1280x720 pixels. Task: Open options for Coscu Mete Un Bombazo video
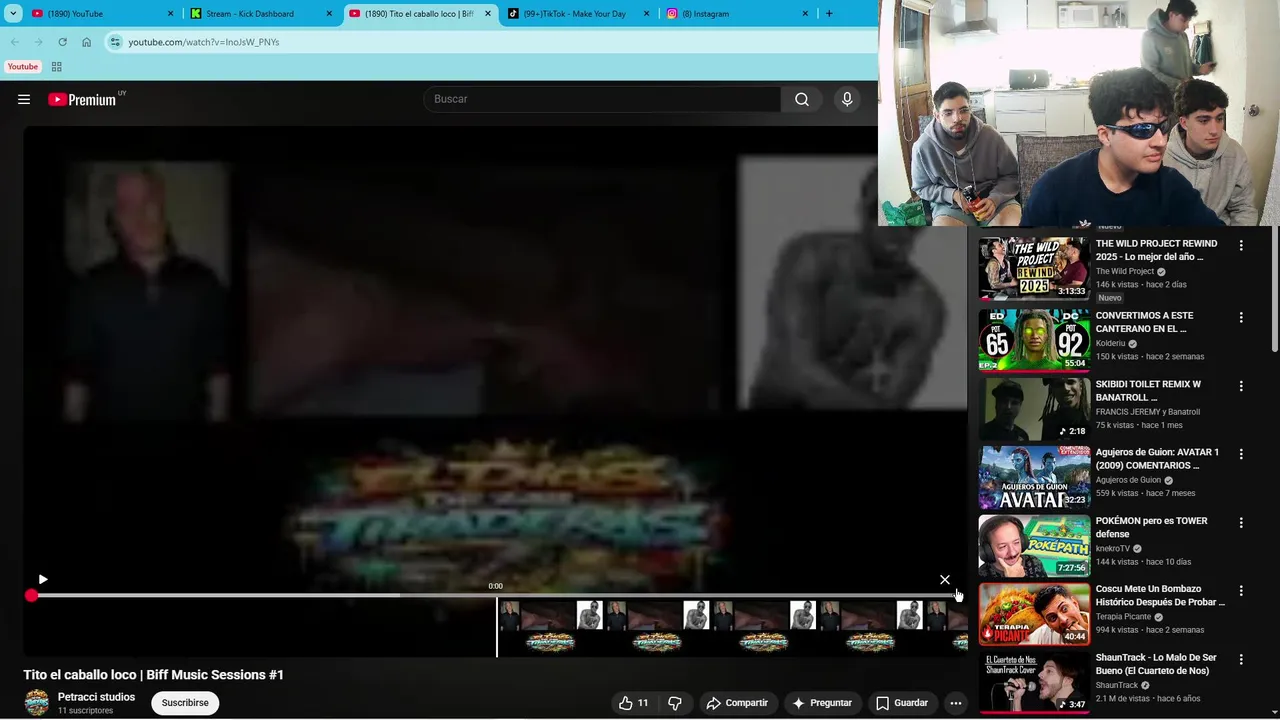pyautogui.click(x=1241, y=591)
